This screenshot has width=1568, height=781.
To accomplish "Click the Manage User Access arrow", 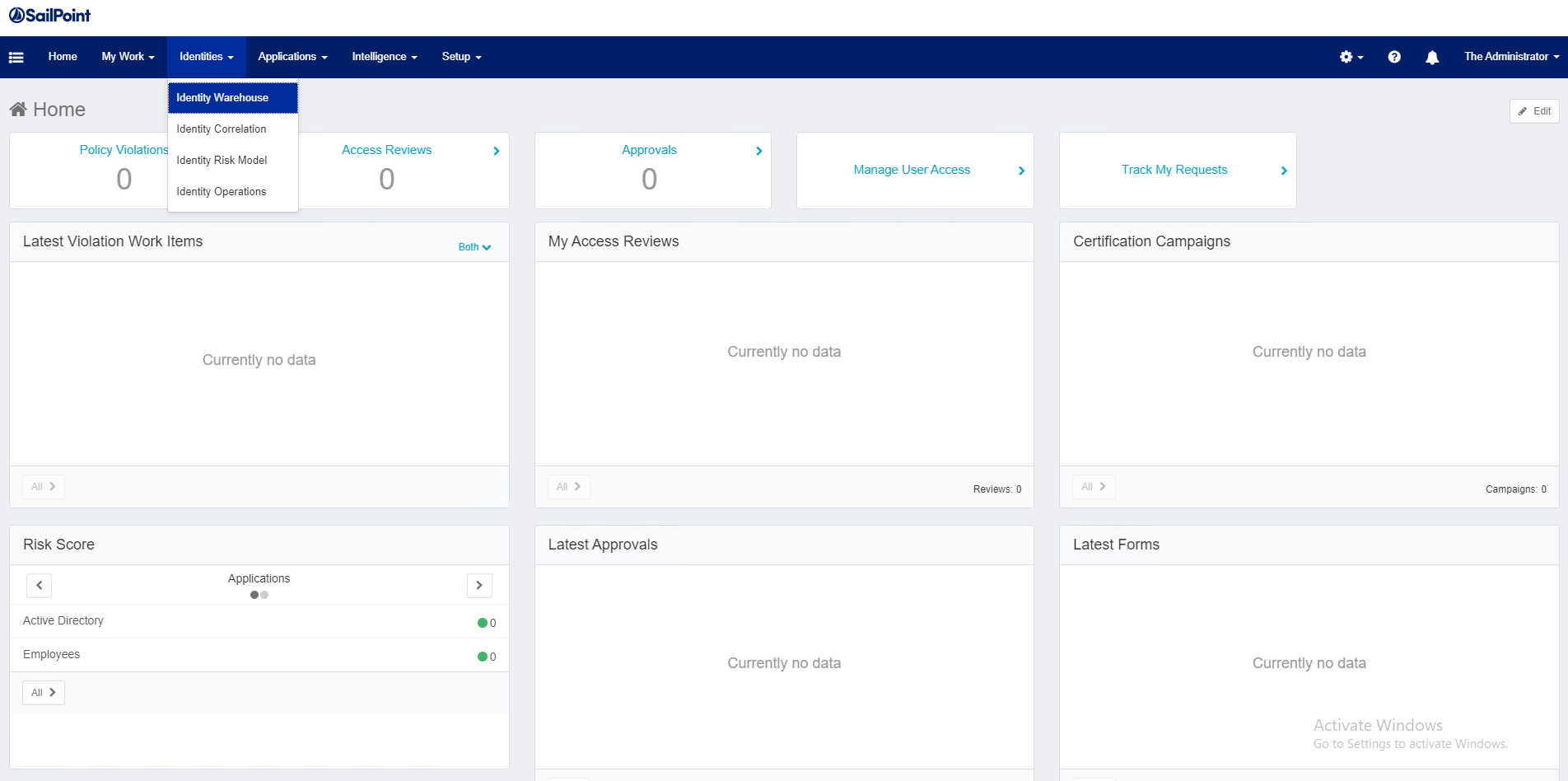I will [1021, 171].
